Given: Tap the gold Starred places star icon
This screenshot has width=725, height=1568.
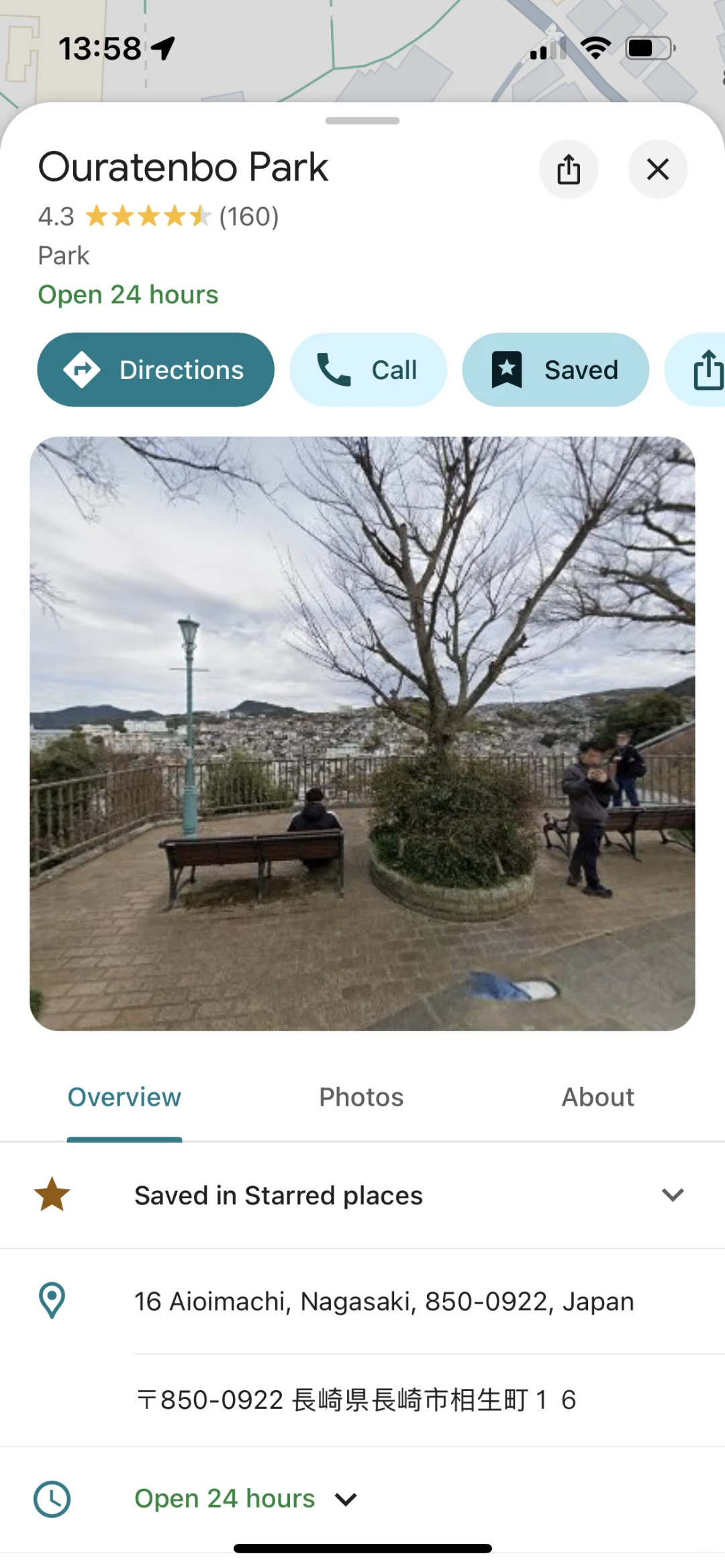Looking at the screenshot, I should tap(52, 1194).
